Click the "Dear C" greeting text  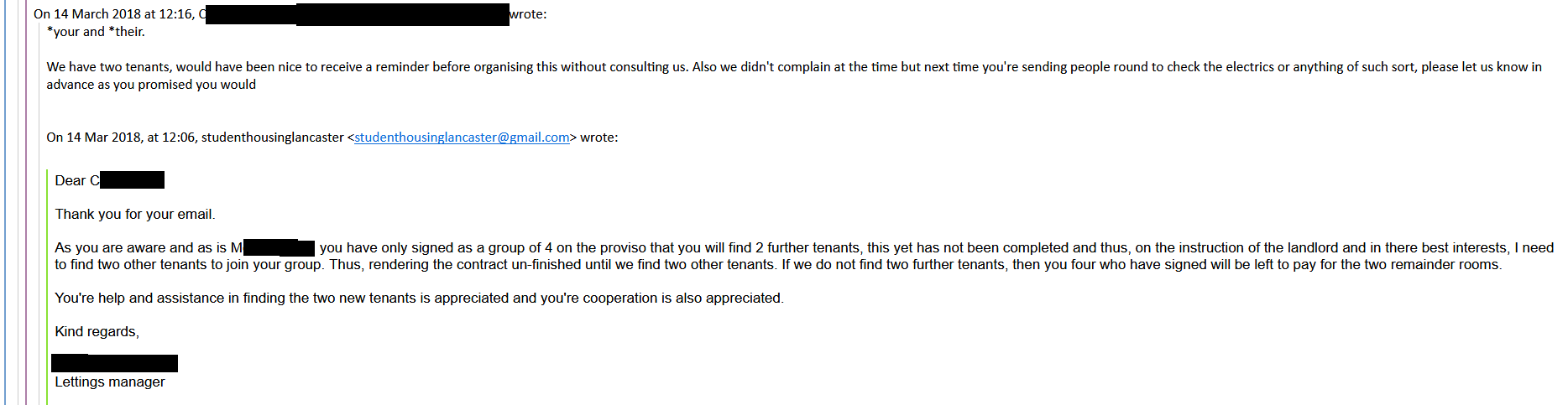click(77, 180)
